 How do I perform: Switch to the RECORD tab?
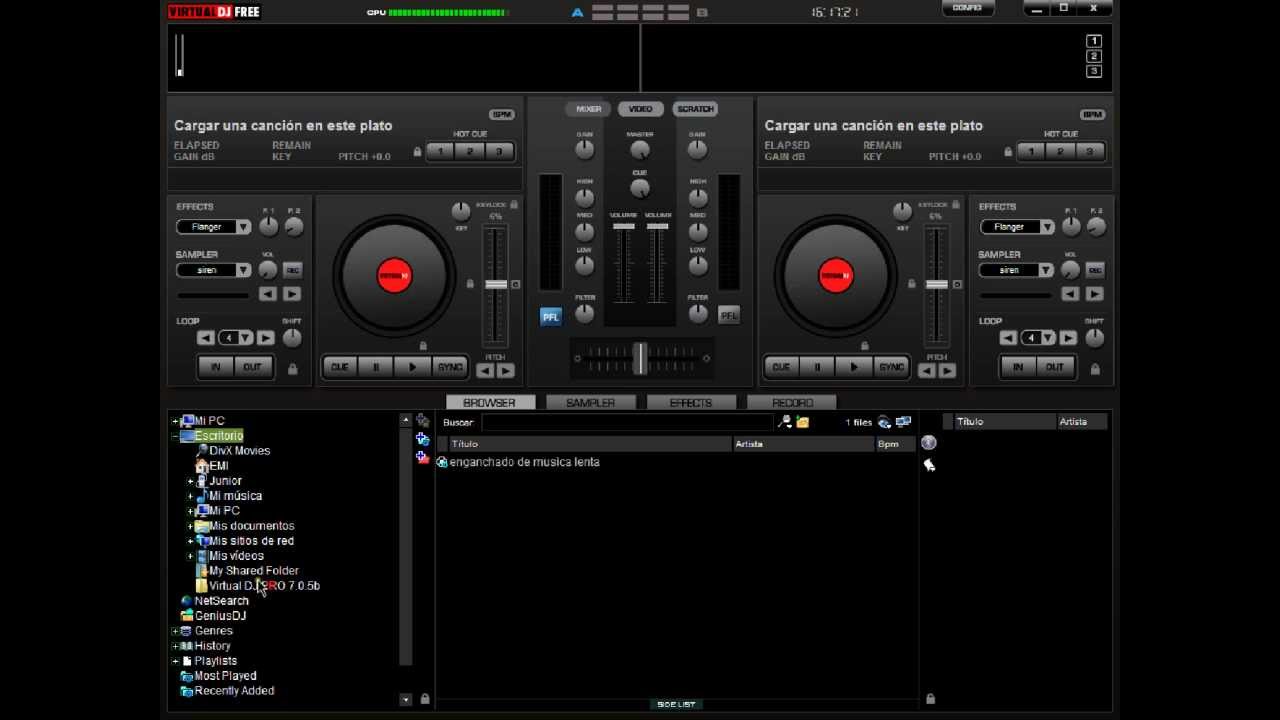[792, 402]
